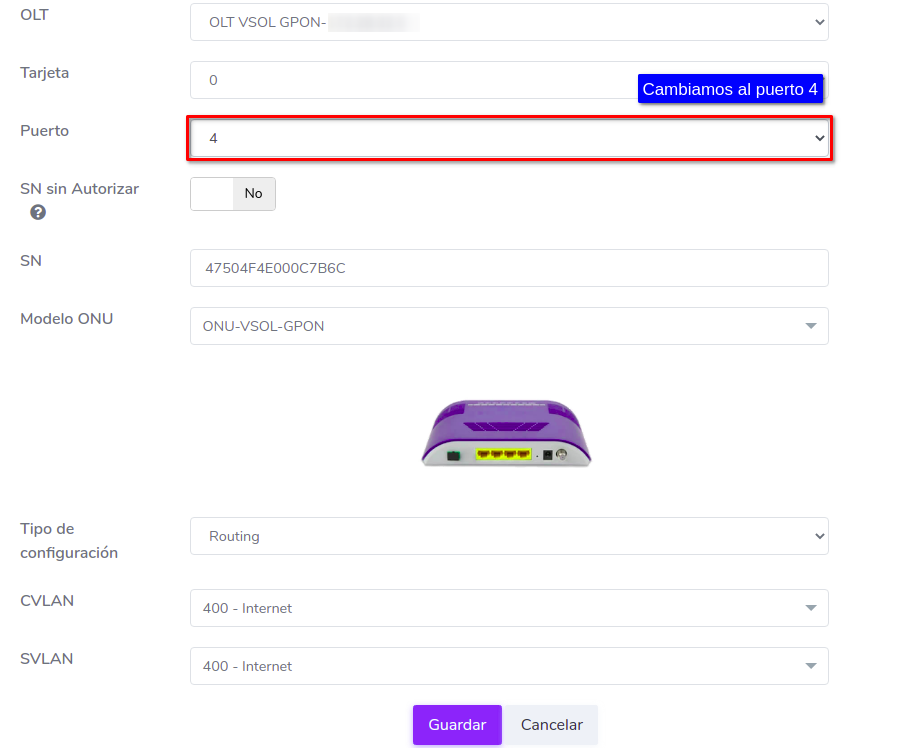Open the Modelo ONU selector
The height and width of the screenshot is (748, 915).
pos(508,326)
